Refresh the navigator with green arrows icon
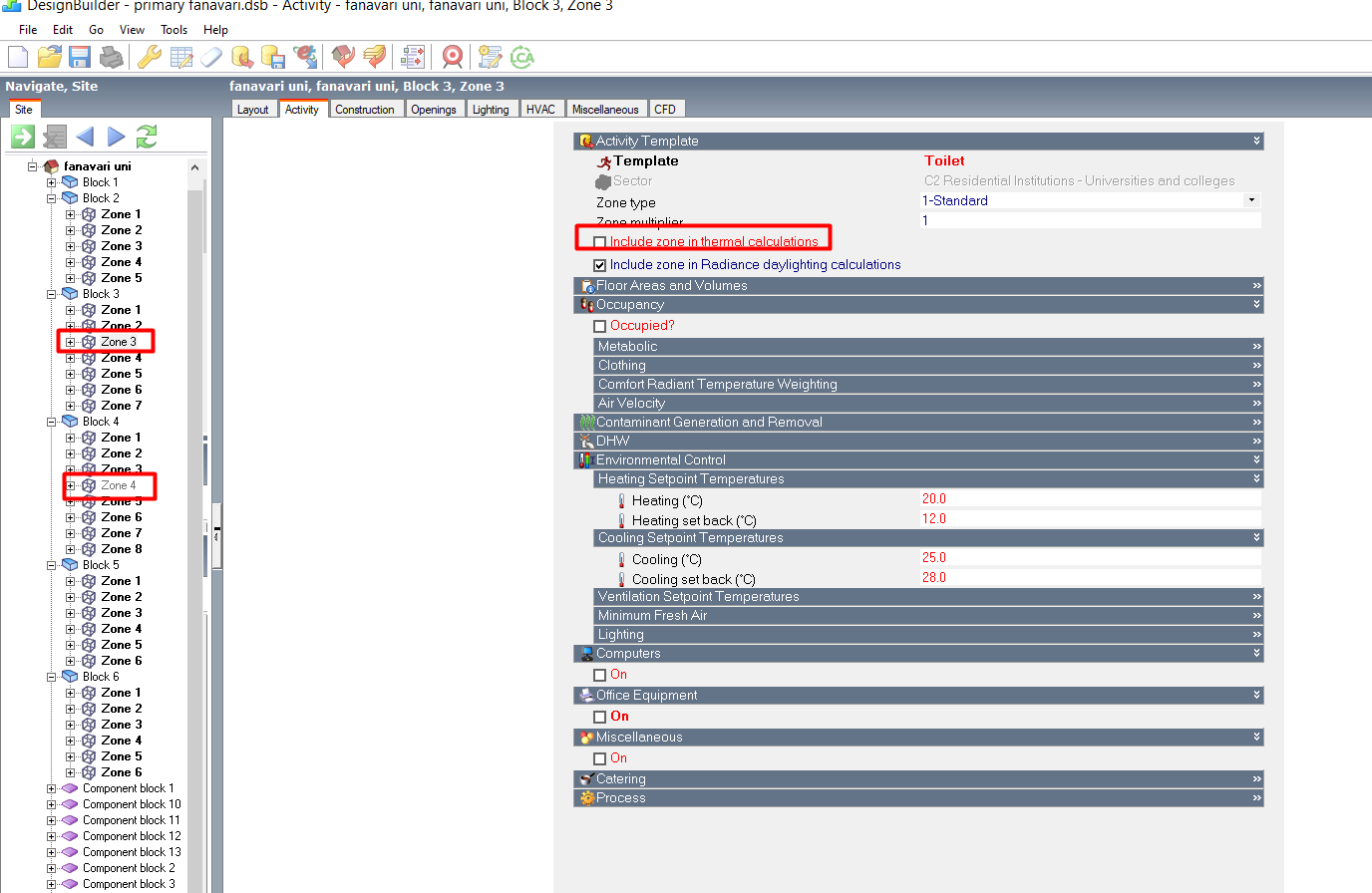The width and height of the screenshot is (1372, 893). coord(147,137)
